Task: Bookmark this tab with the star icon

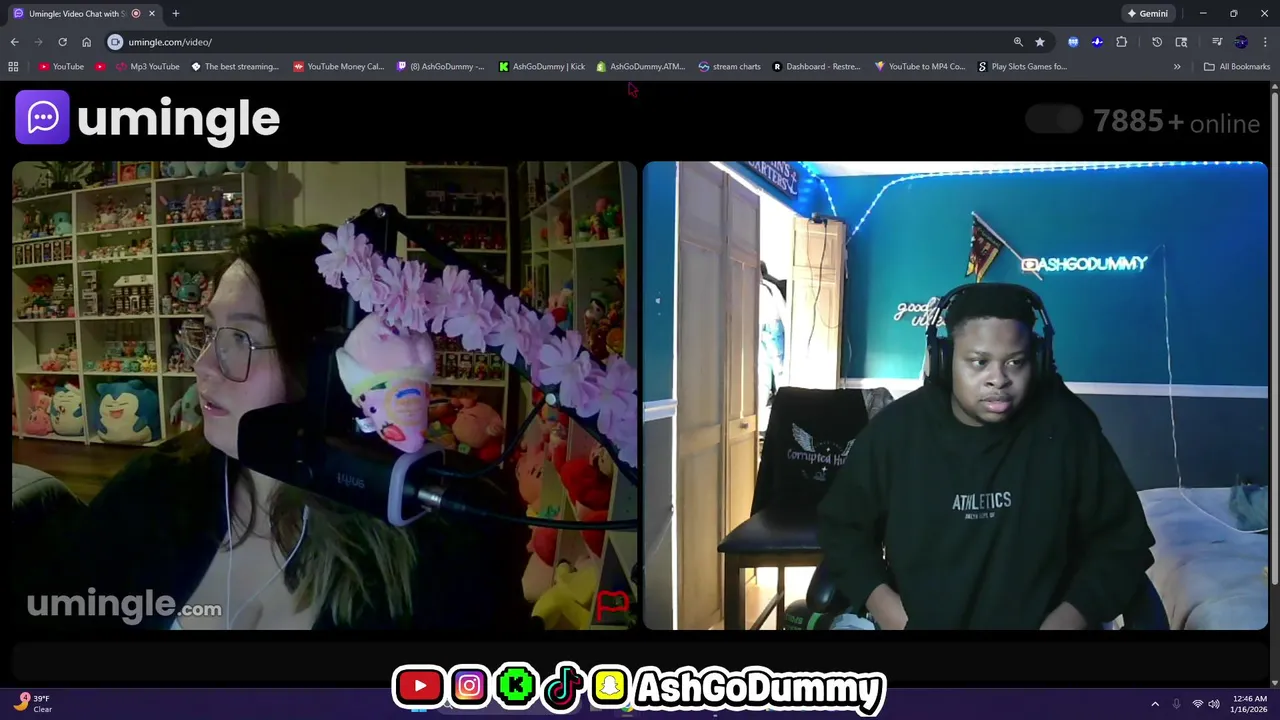Action: point(1040,42)
